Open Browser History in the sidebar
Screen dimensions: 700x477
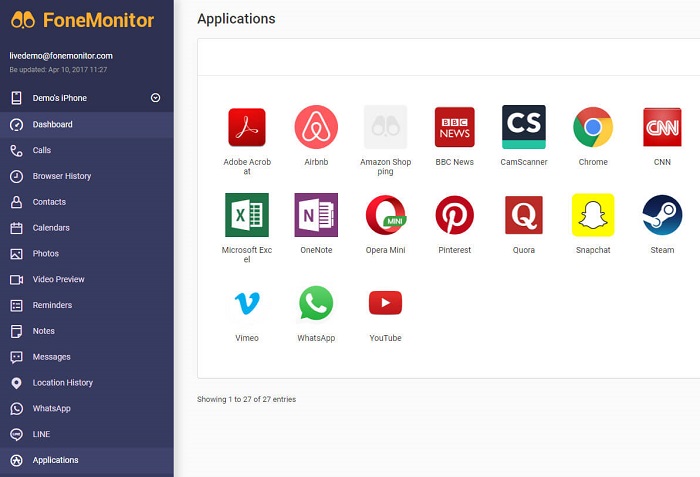(x=87, y=176)
